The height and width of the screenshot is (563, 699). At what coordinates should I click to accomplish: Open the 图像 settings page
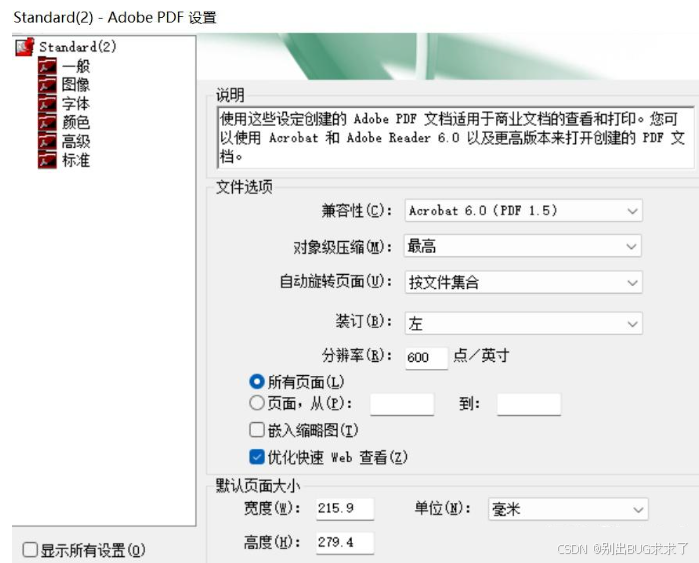(x=76, y=84)
